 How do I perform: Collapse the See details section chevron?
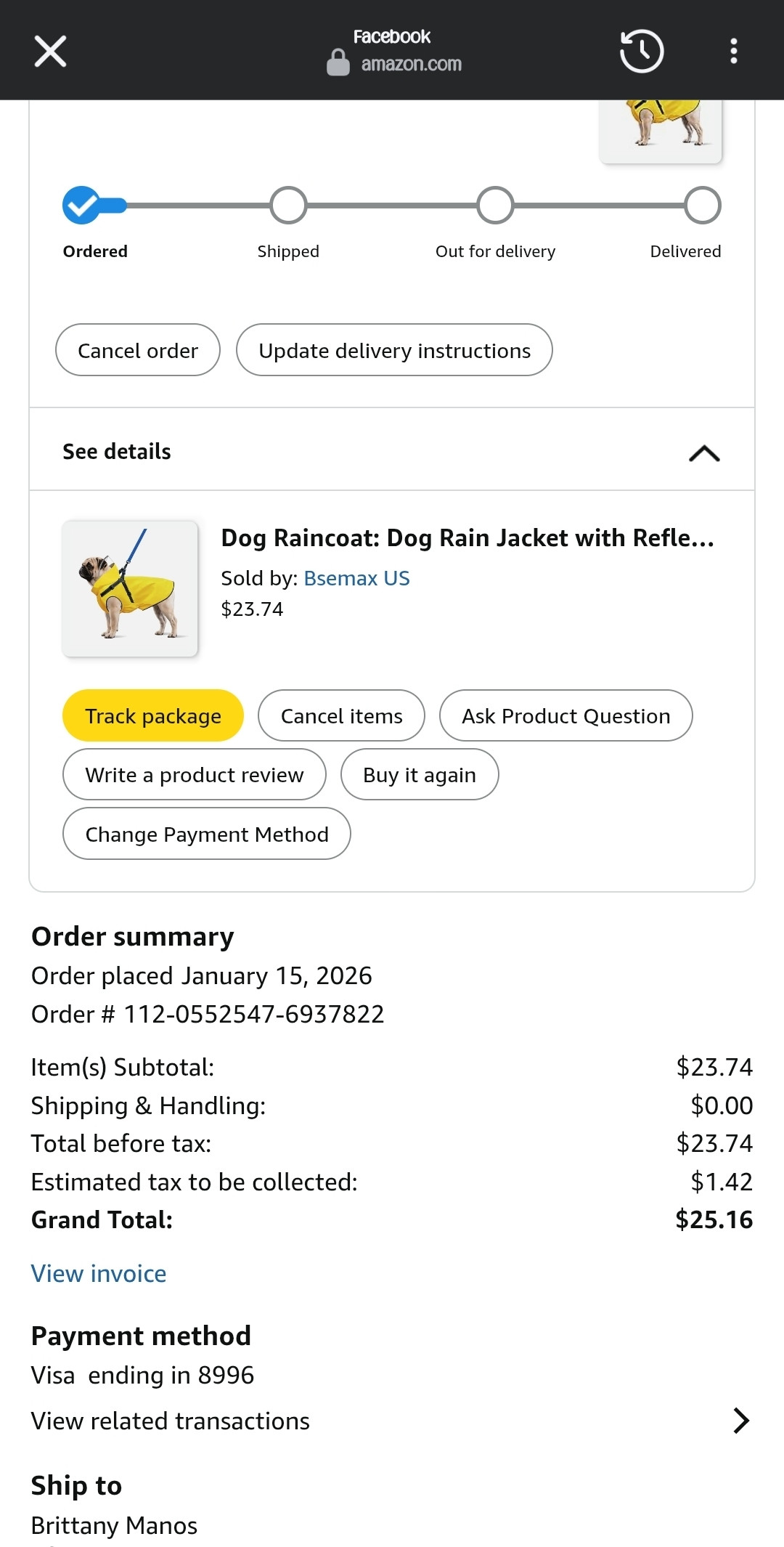pos(703,453)
